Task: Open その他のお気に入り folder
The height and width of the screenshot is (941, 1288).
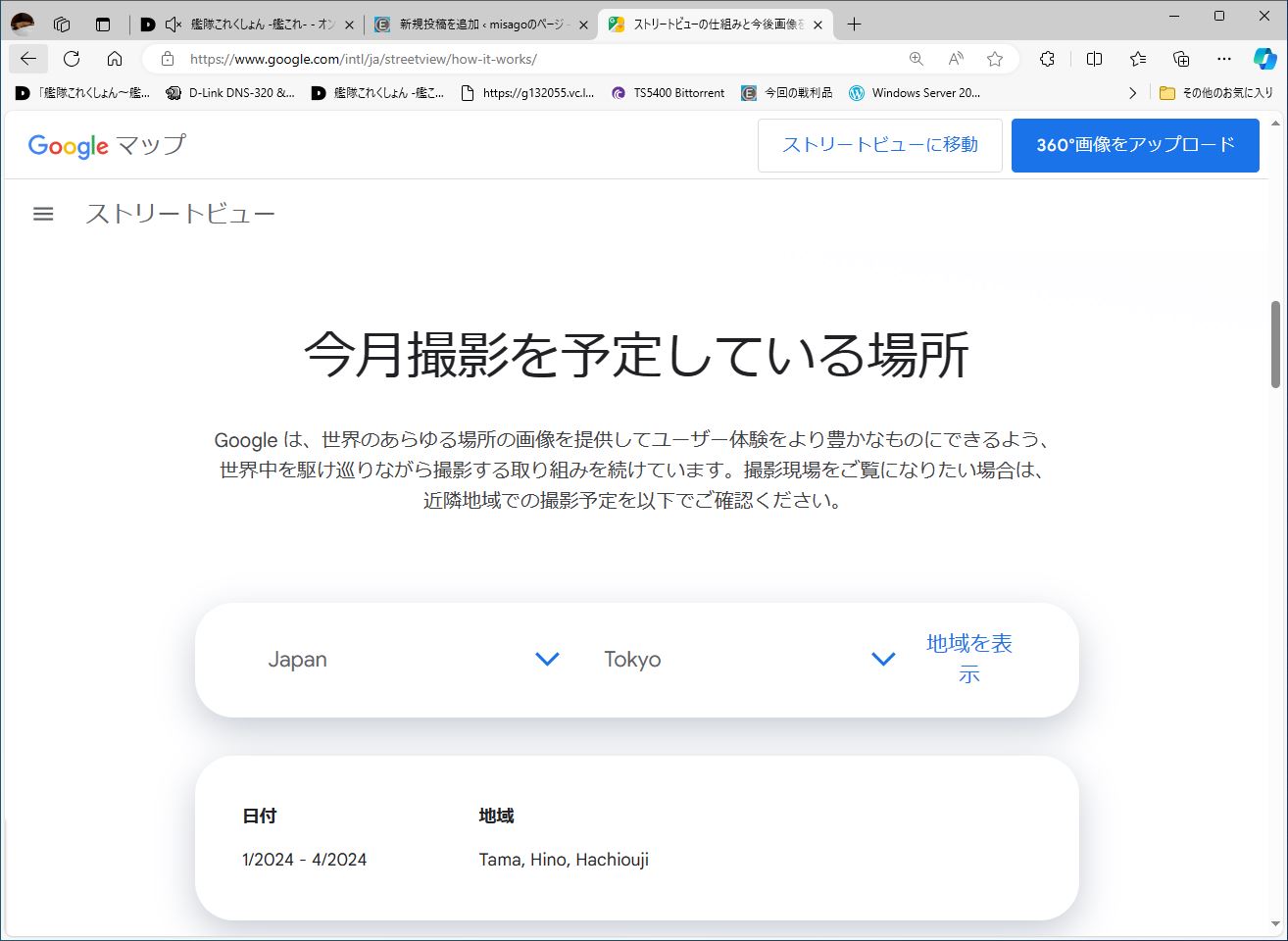Action: coord(1215,93)
